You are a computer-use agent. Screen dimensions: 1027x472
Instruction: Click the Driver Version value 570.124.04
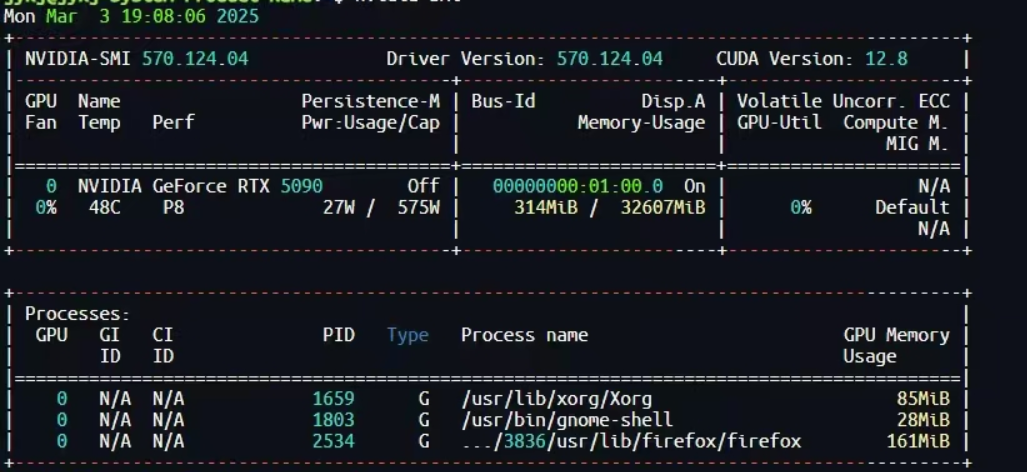610,59
